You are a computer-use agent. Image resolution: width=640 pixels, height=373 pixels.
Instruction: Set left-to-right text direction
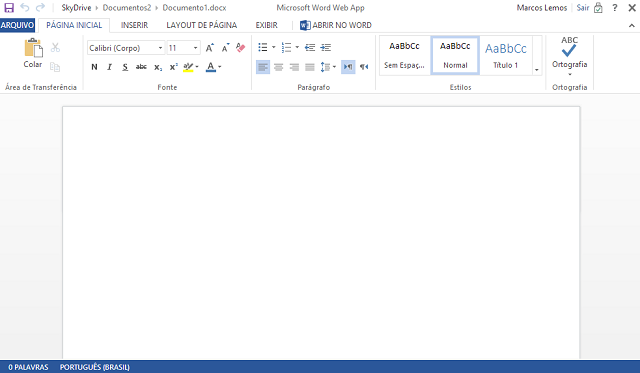pos(348,67)
